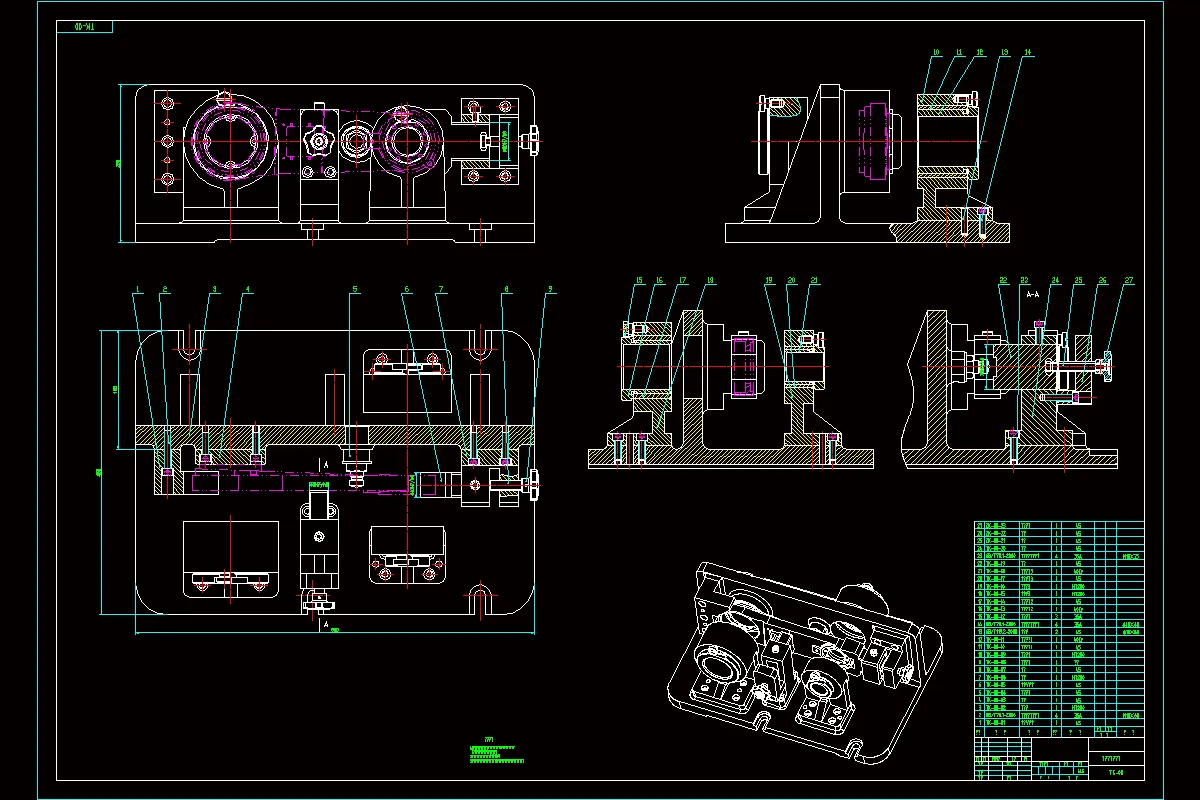Screen dimensions: 1200x800
Task: Click part callout number 16
Action: [x=659, y=281]
